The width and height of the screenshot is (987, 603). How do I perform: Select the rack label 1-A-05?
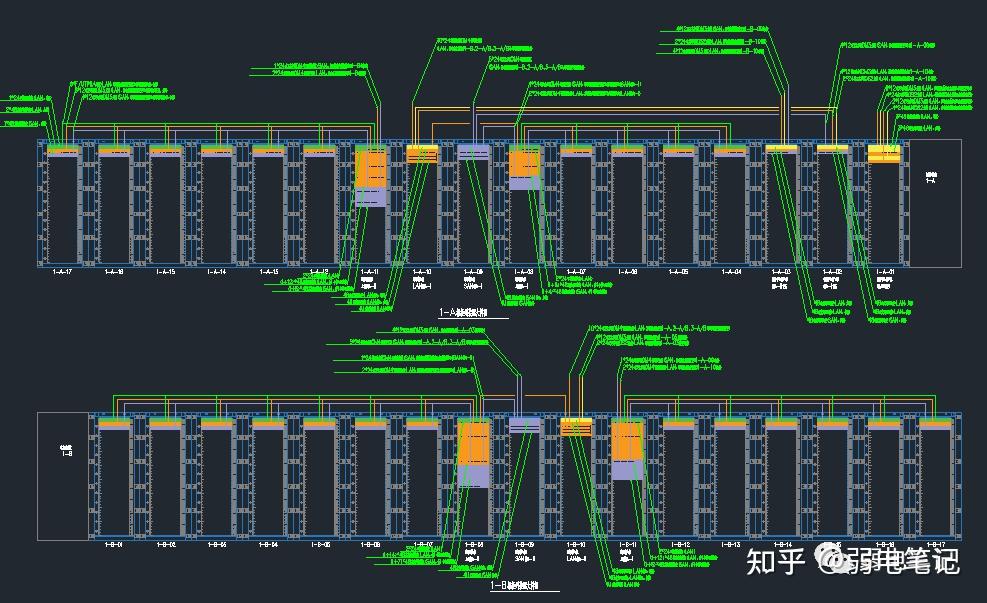pos(679,272)
